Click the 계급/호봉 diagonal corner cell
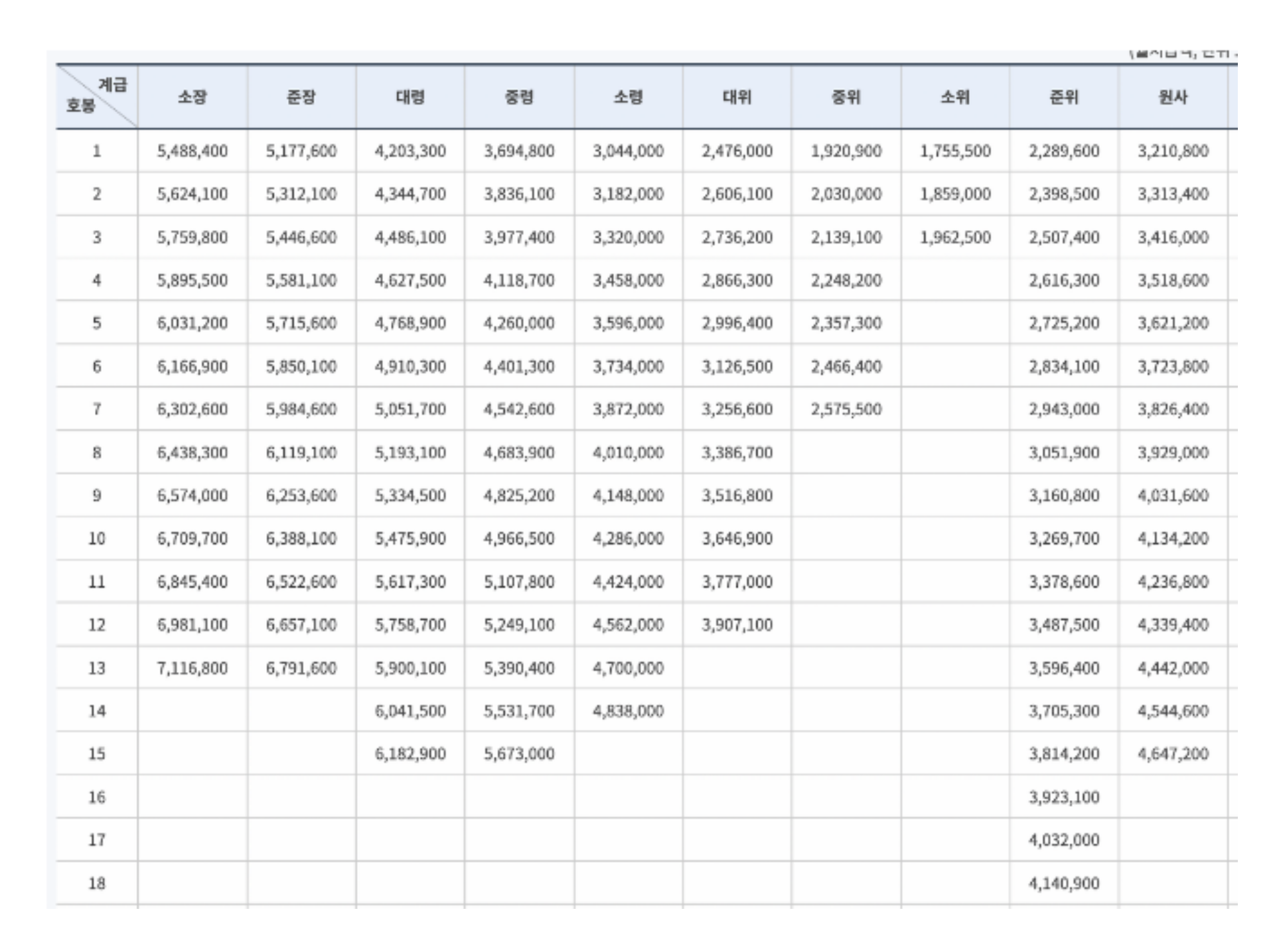The width and height of the screenshot is (1281, 952). 97,96
